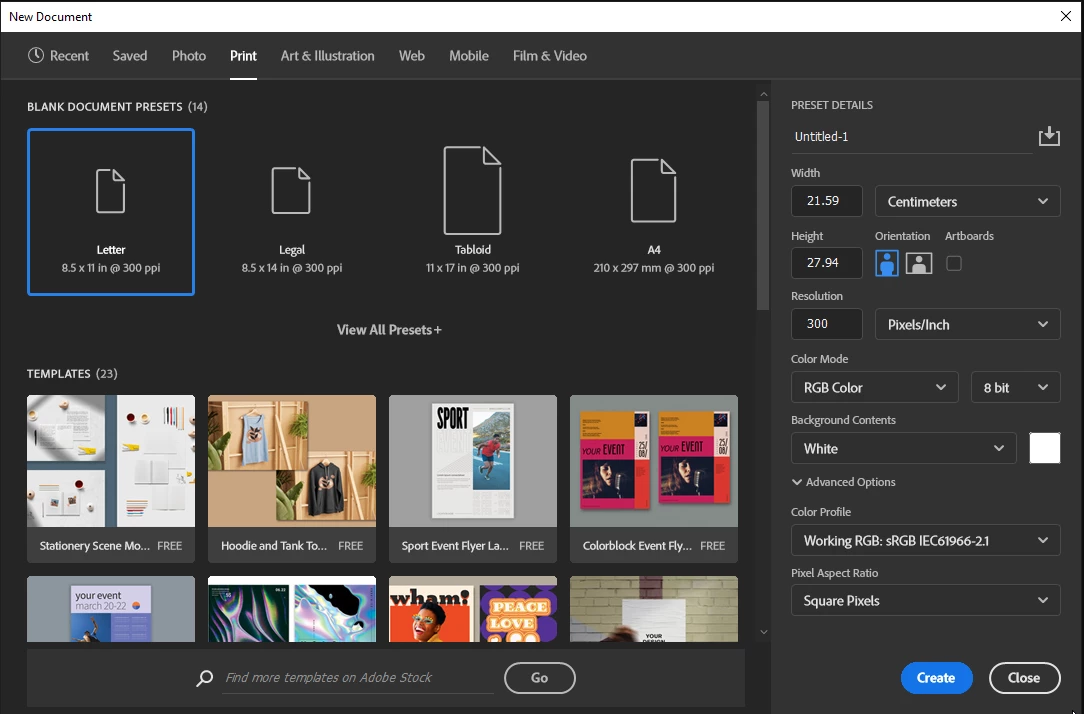Click the Find more templates search field

359,678
